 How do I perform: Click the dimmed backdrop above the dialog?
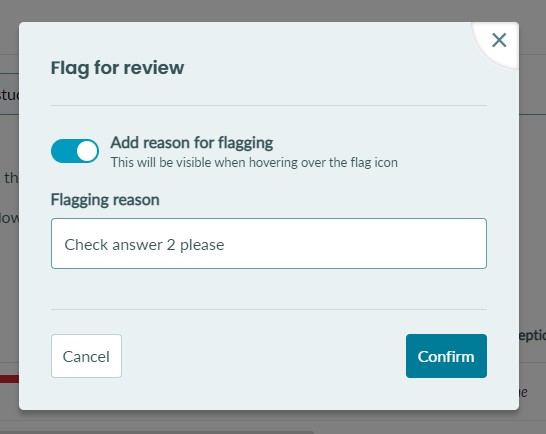(272, 10)
